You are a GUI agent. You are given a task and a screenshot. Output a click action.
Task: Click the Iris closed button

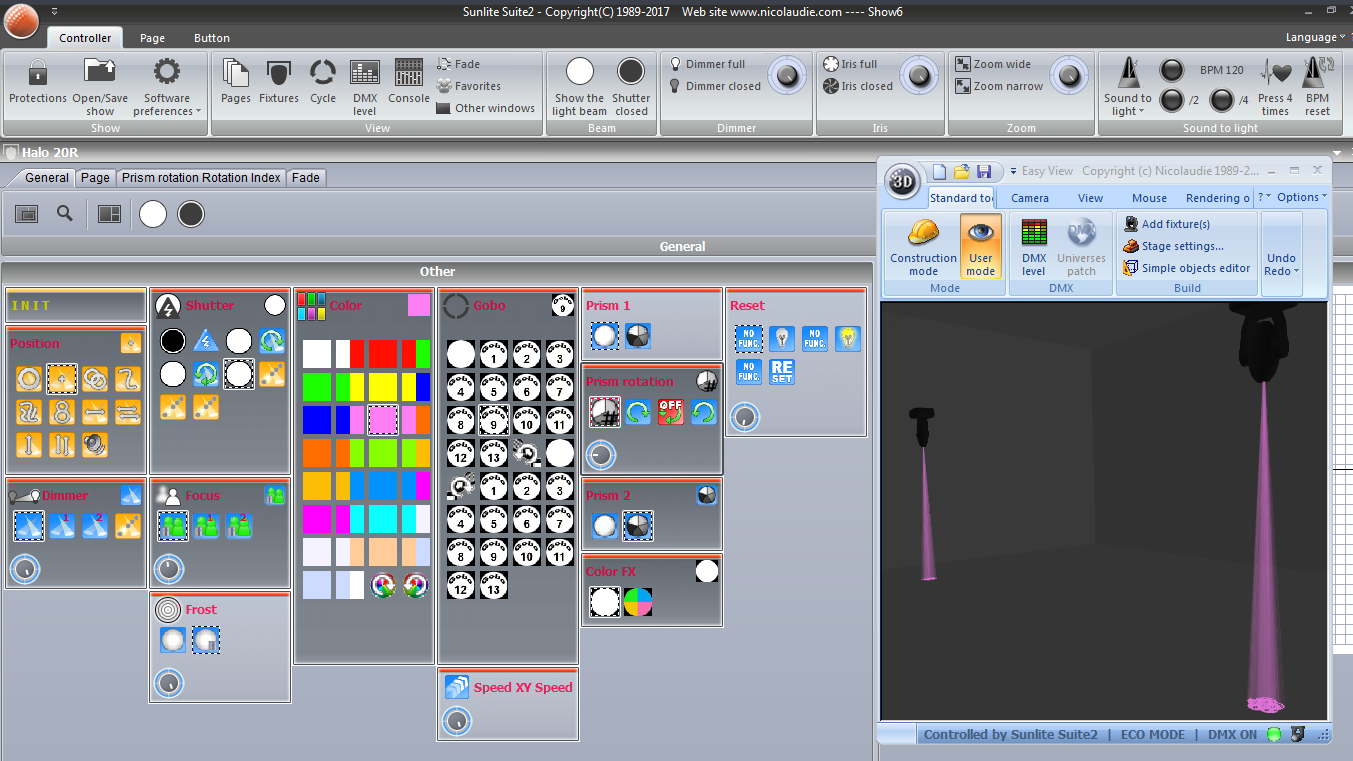(x=858, y=86)
